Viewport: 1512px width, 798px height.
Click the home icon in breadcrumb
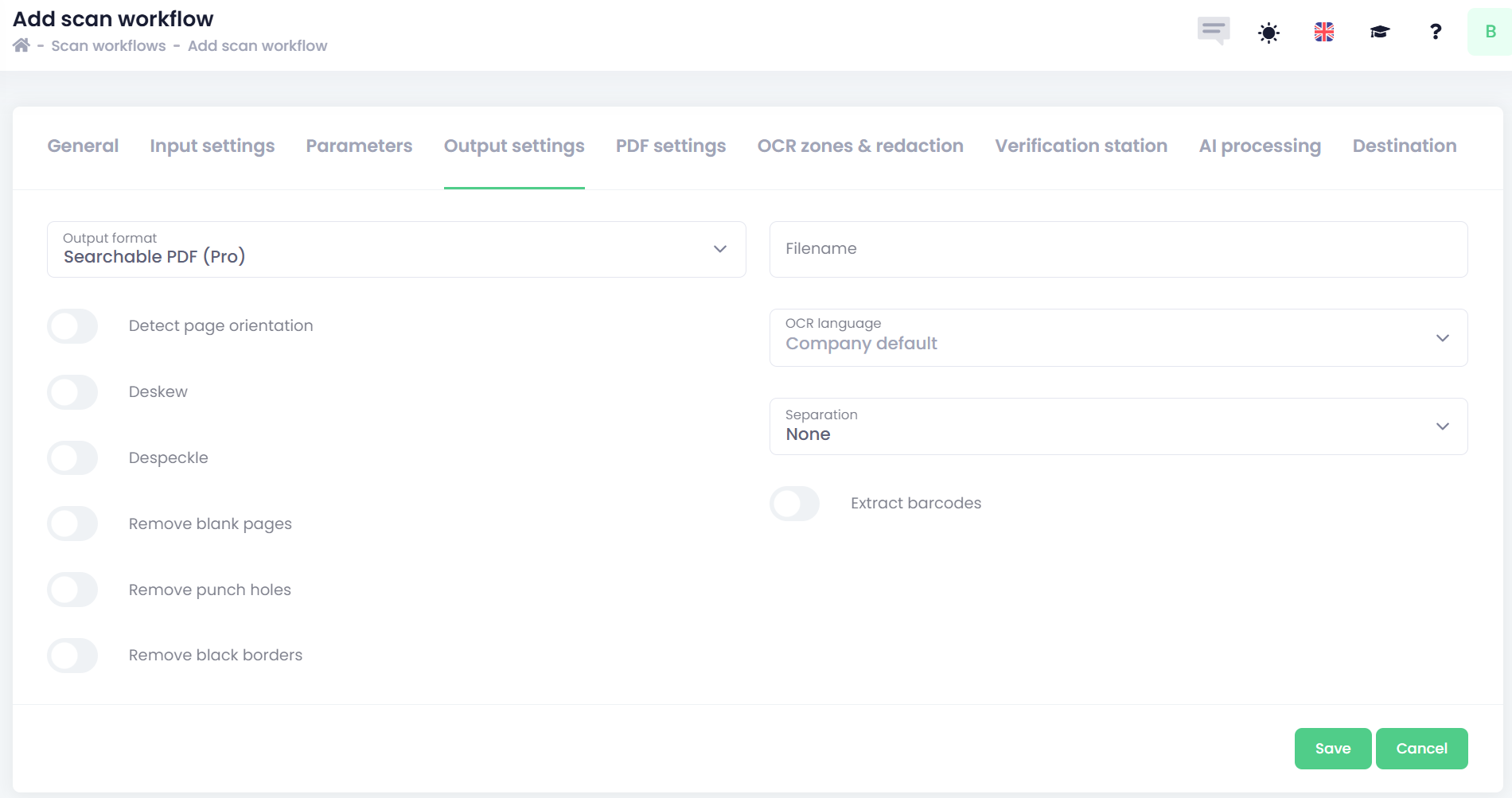click(x=21, y=45)
